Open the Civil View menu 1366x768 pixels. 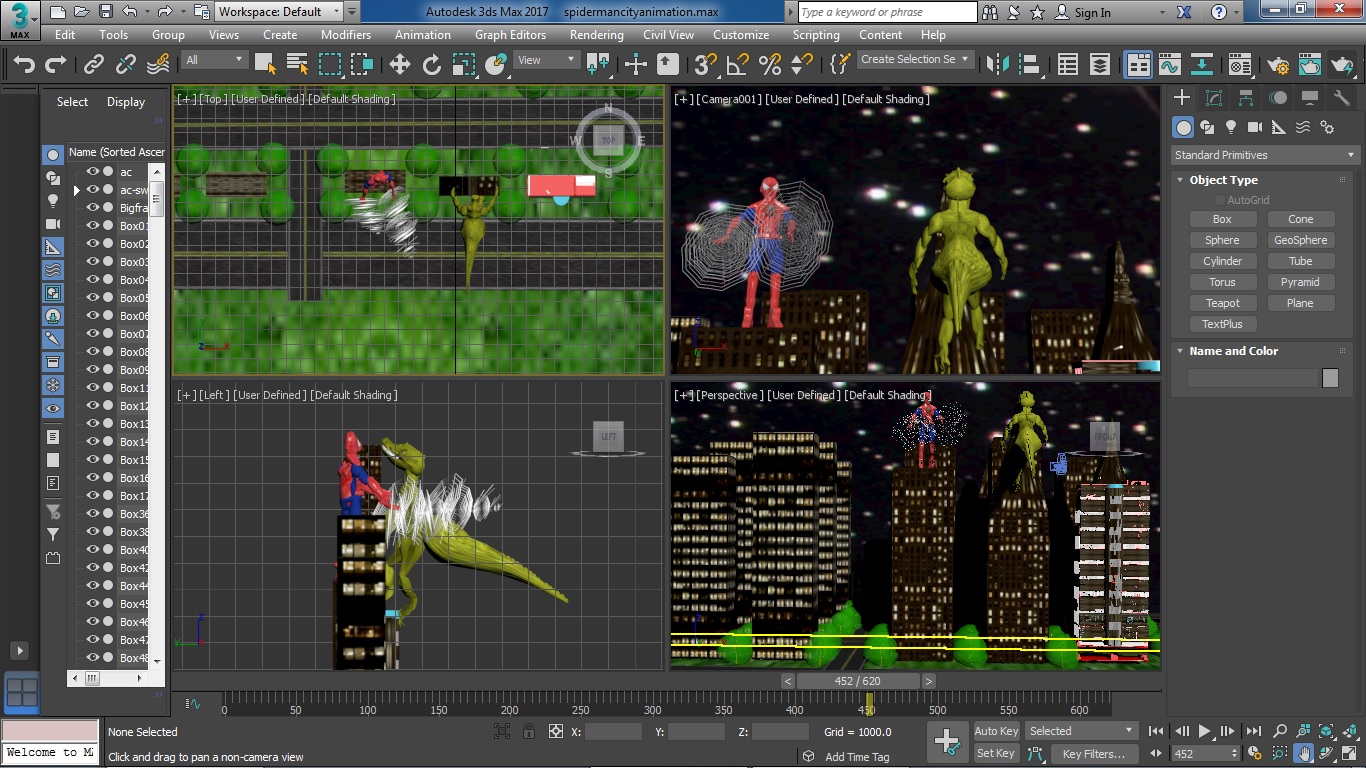pos(668,34)
